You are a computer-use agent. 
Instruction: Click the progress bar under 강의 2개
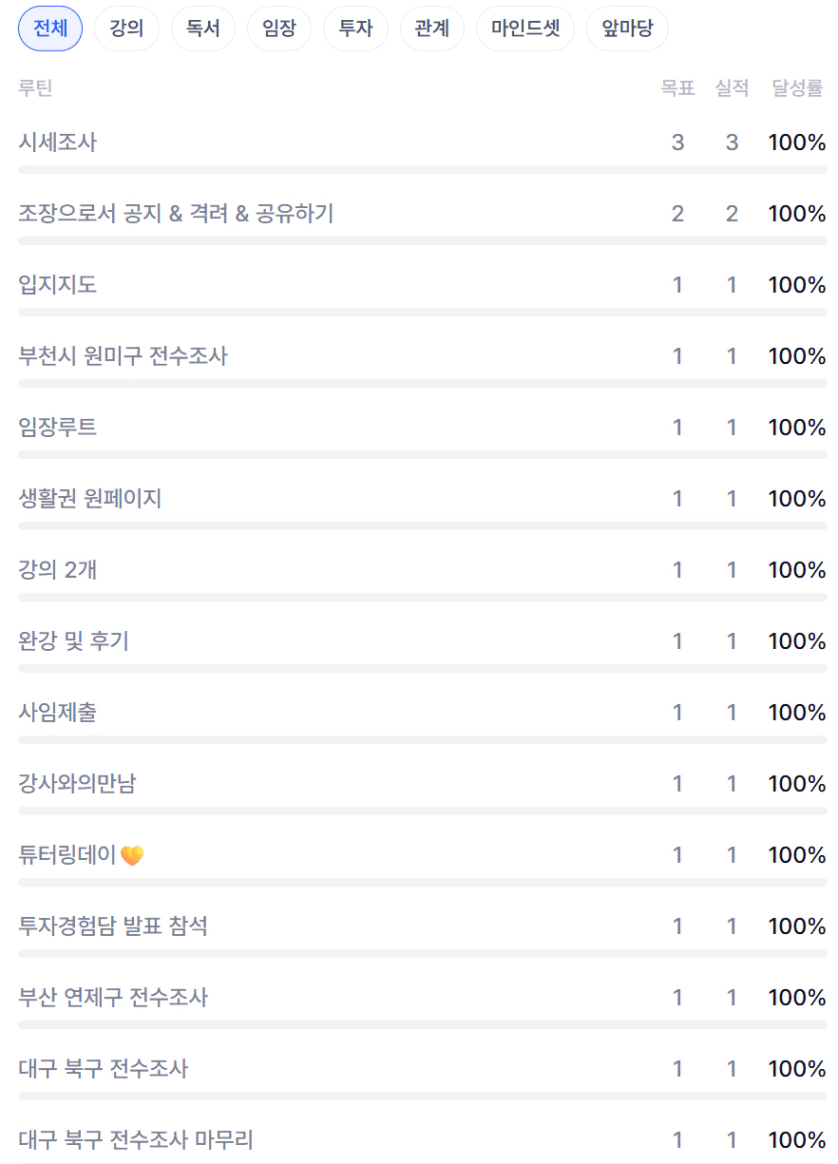pyautogui.click(x=422, y=597)
